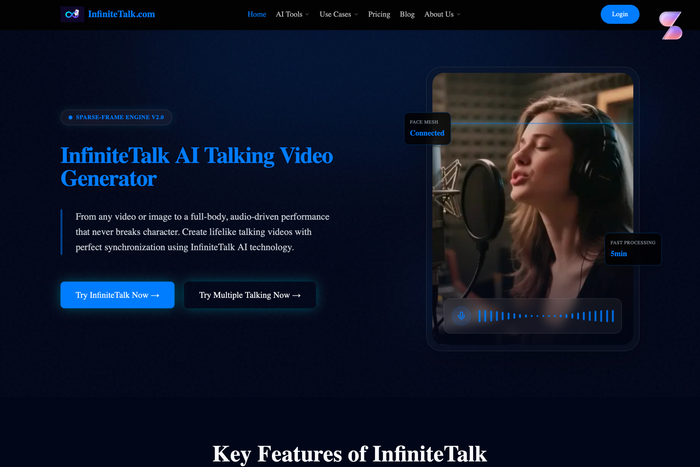Click the hero description paragraph text

pos(203,232)
